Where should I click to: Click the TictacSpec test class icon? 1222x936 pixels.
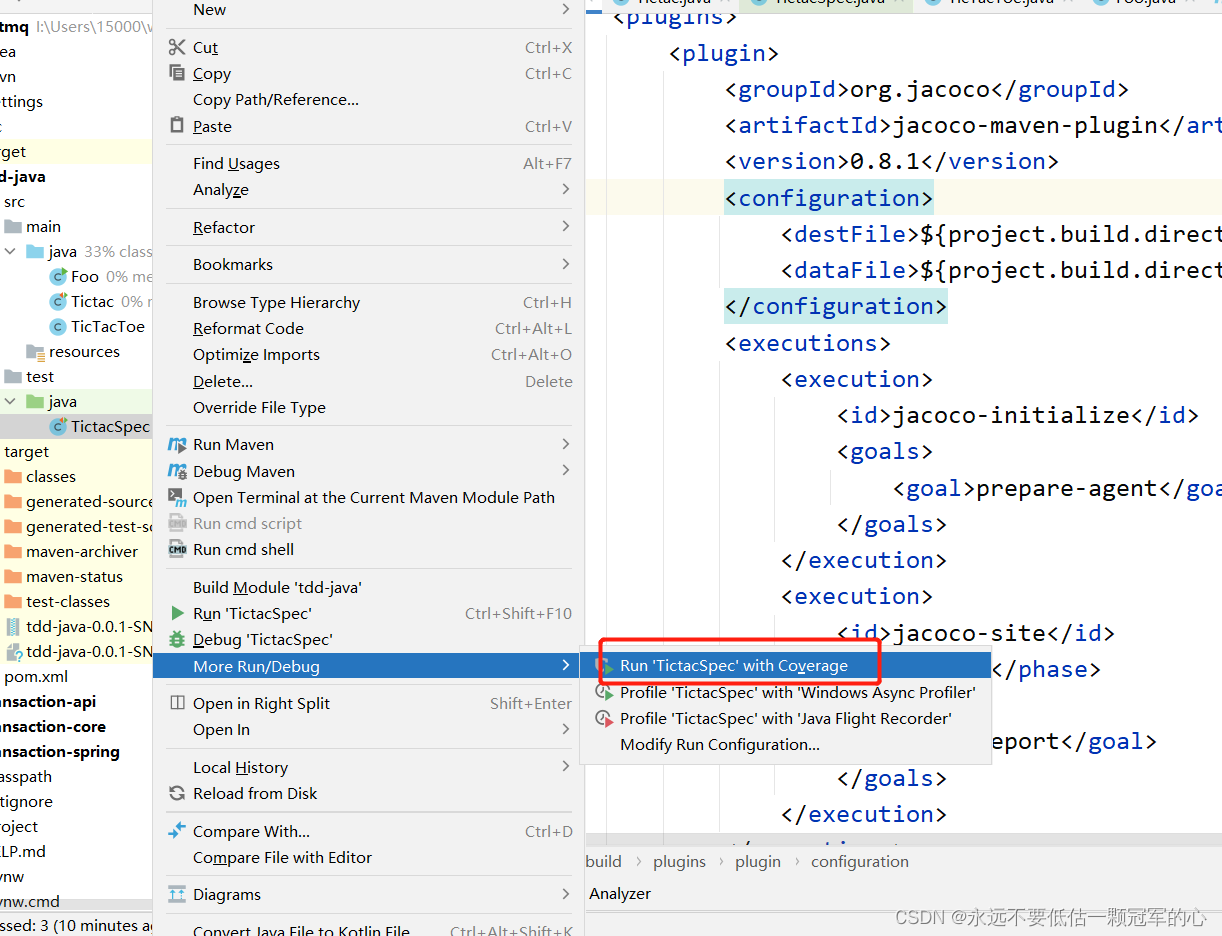pyautogui.click(x=58, y=426)
